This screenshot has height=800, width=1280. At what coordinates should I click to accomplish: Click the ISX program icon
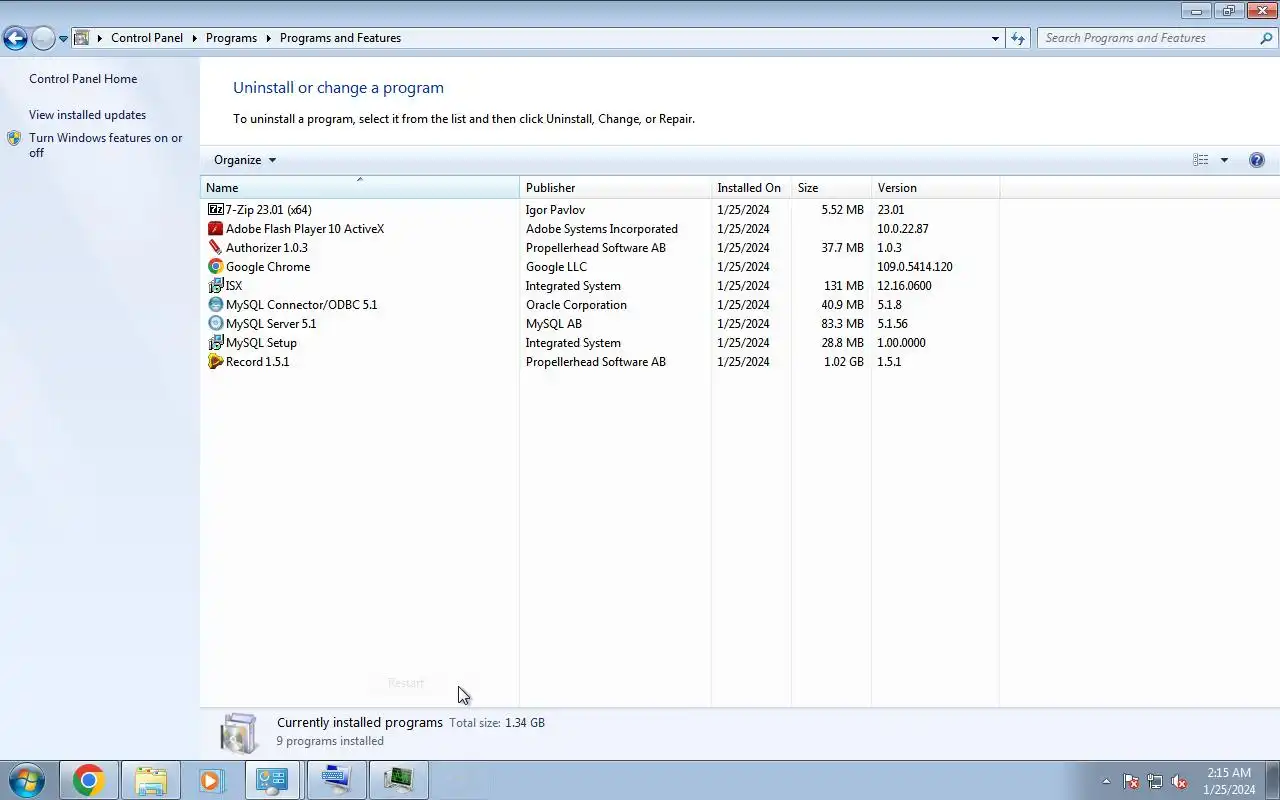click(216, 286)
